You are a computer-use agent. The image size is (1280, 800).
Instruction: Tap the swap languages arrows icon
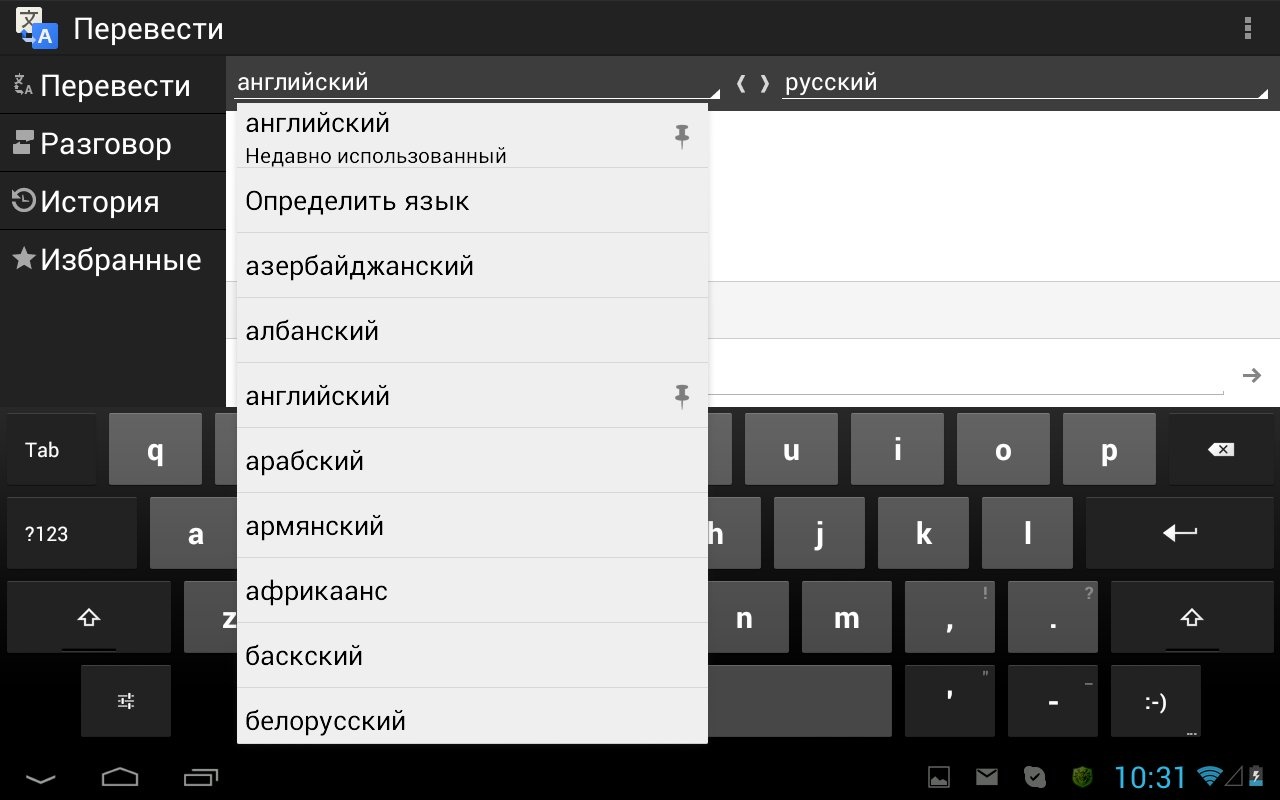coord(753,83)
